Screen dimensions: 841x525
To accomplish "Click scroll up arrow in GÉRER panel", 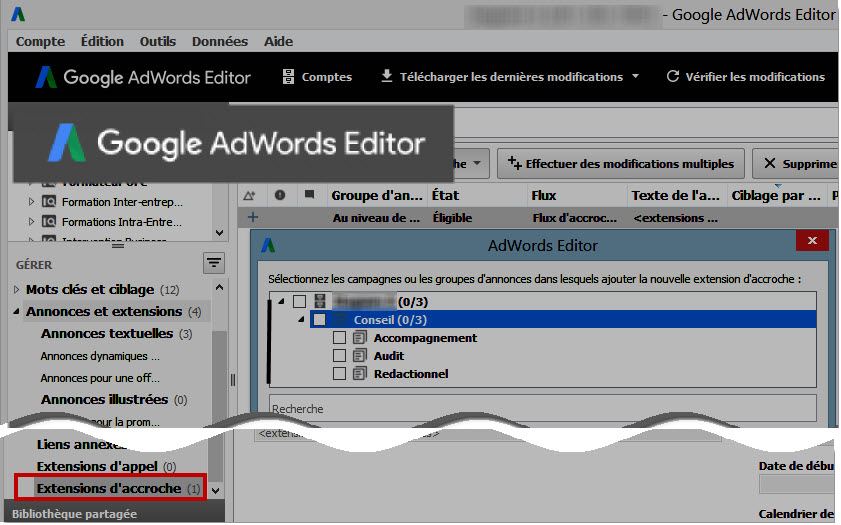I will [219, 287].
